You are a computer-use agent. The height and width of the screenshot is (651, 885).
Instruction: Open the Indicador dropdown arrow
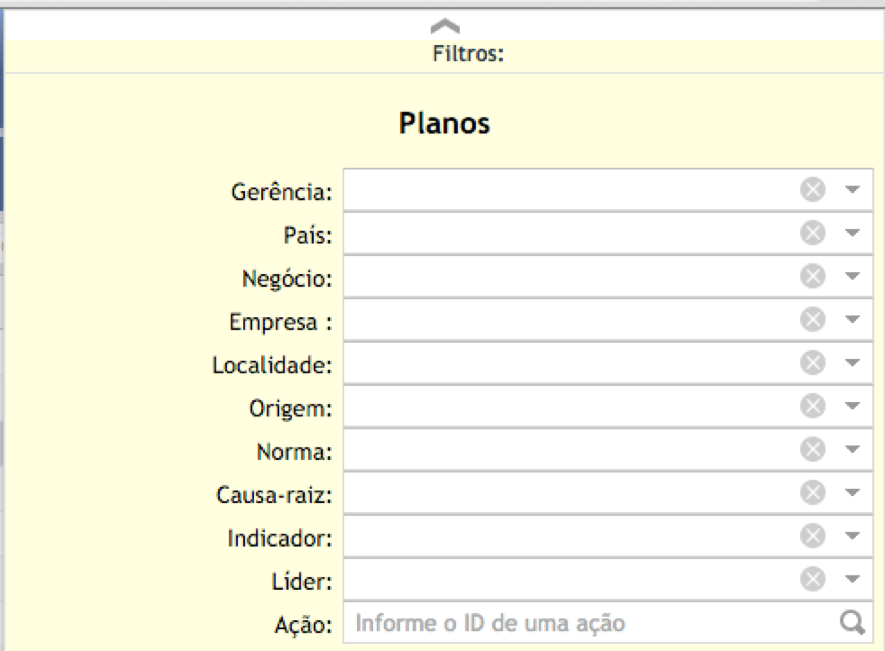coord(852,536)
